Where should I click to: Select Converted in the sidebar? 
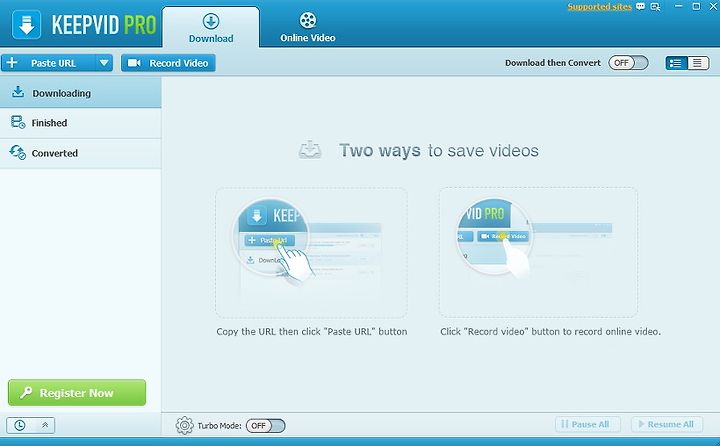point(80,153)
